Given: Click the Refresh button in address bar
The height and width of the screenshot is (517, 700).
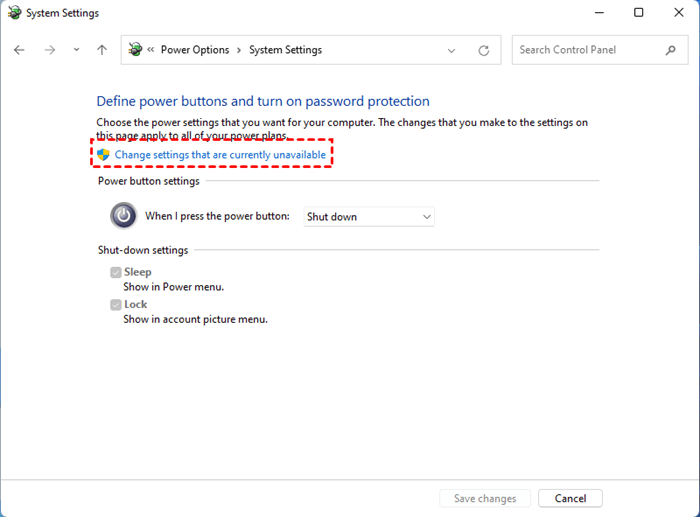Looking at the screenshot, I should [484, 50].
